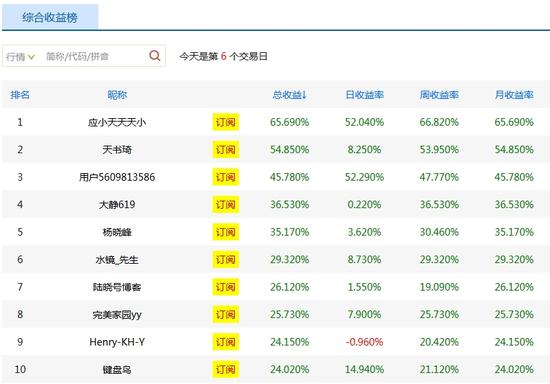Click the 昵称 column header
Screen dimensions: 550x384
pyautogui.click(x=117, y=95)
